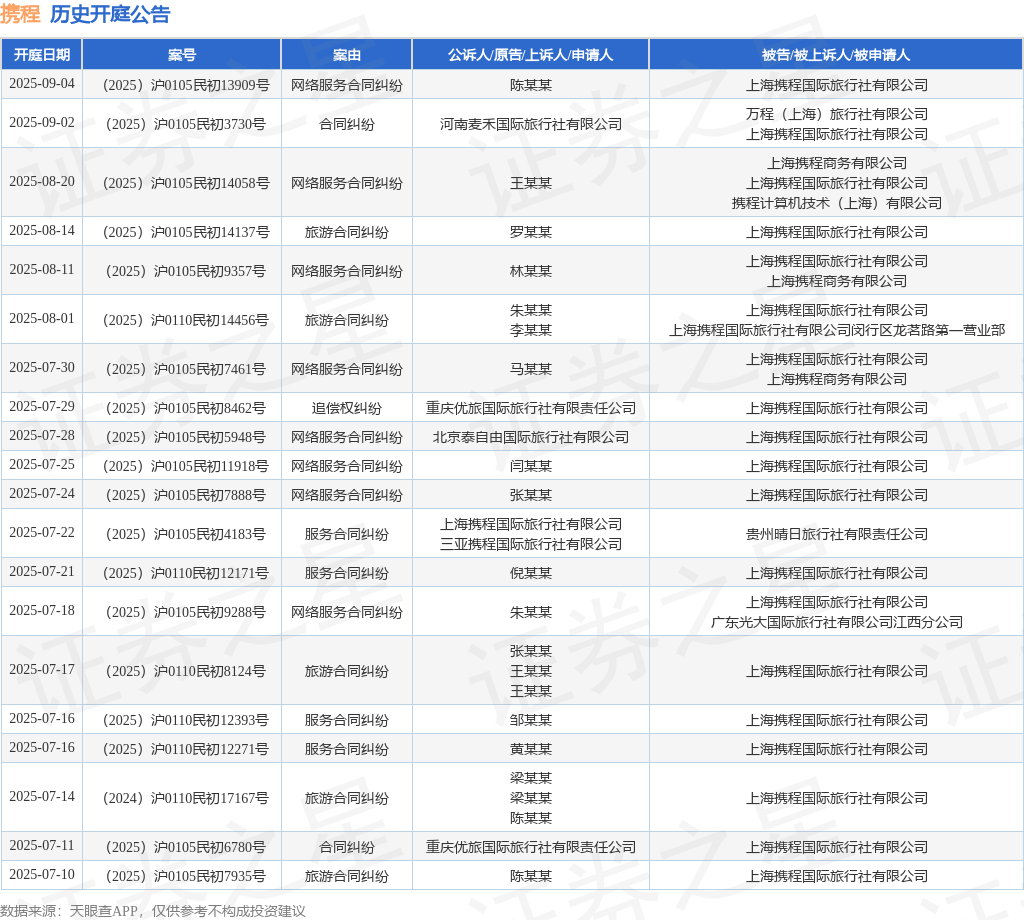Click case number (2025)沪0105民初9357号
This screenshot has width=1024, height=920.
tap(186, 271)
